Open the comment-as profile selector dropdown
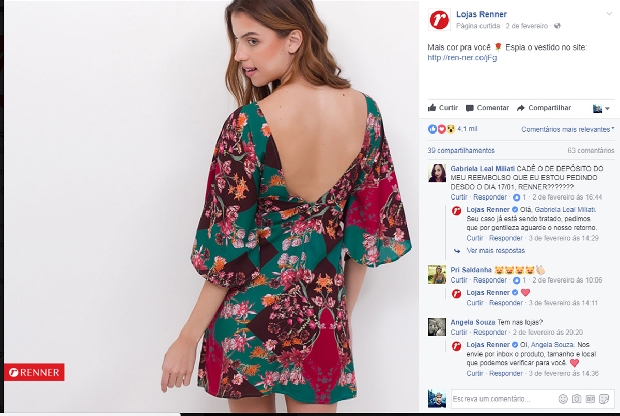This screenshot has height=416, width=620. (x=601, y=108)
